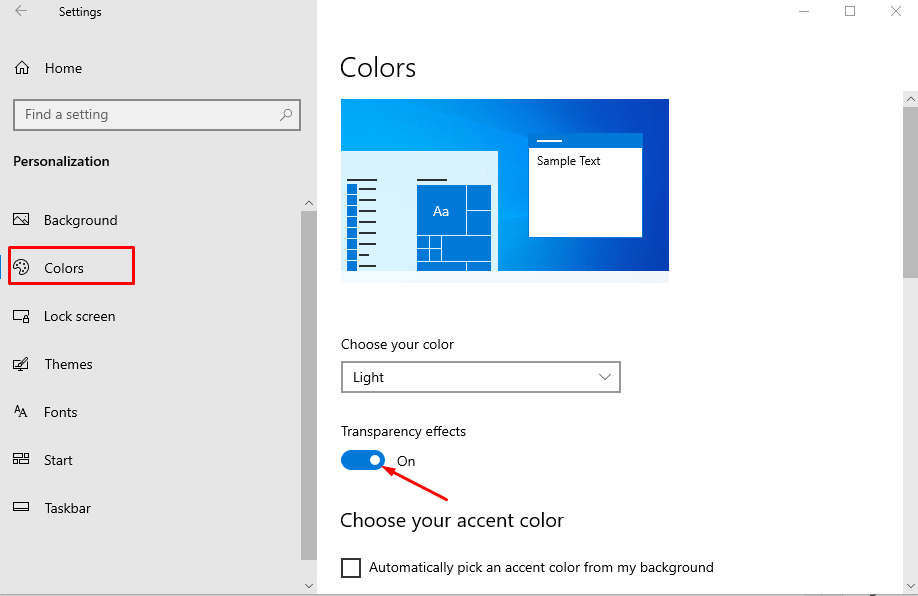Turn off Transparency effects toggle
This screenshot has height=596, width=918.
pos(363,460)
